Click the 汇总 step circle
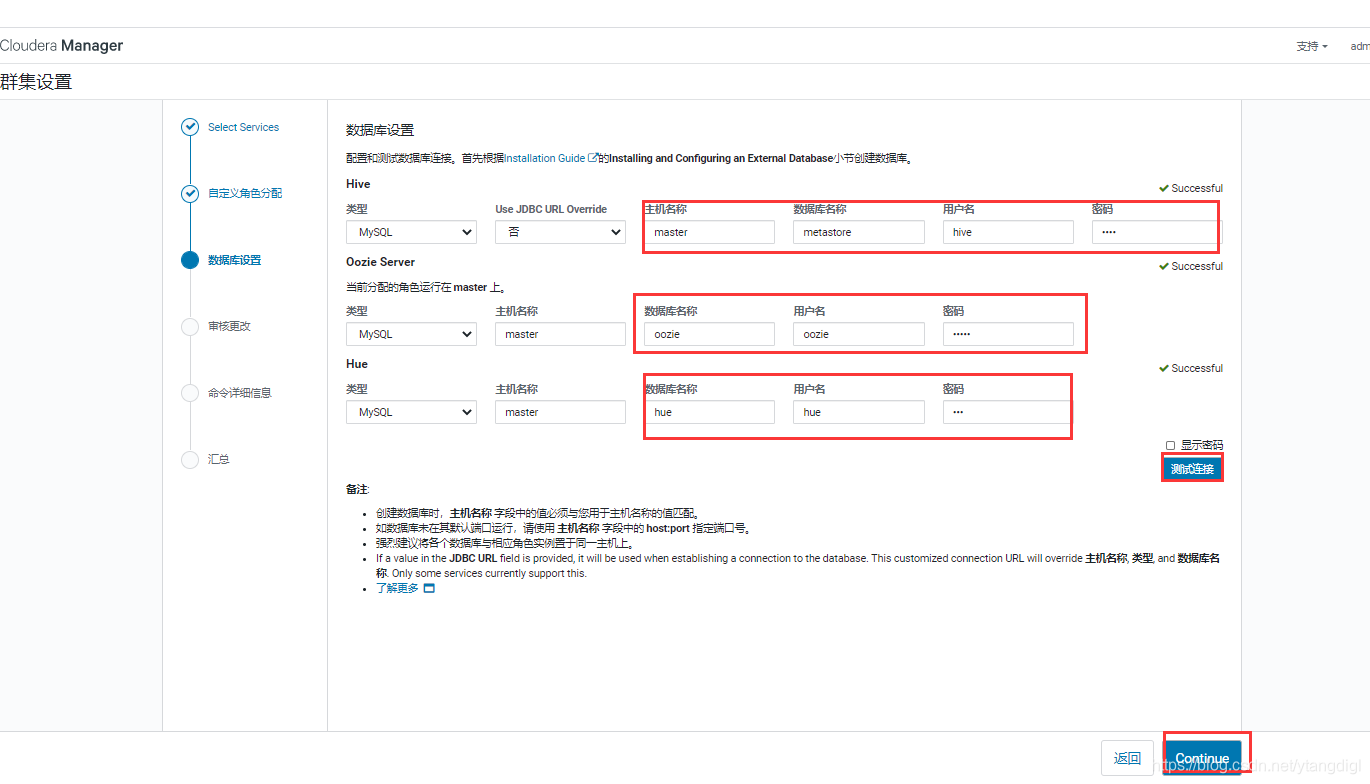The height and width of the screenshot is (784, 1370). coord(190,459)
